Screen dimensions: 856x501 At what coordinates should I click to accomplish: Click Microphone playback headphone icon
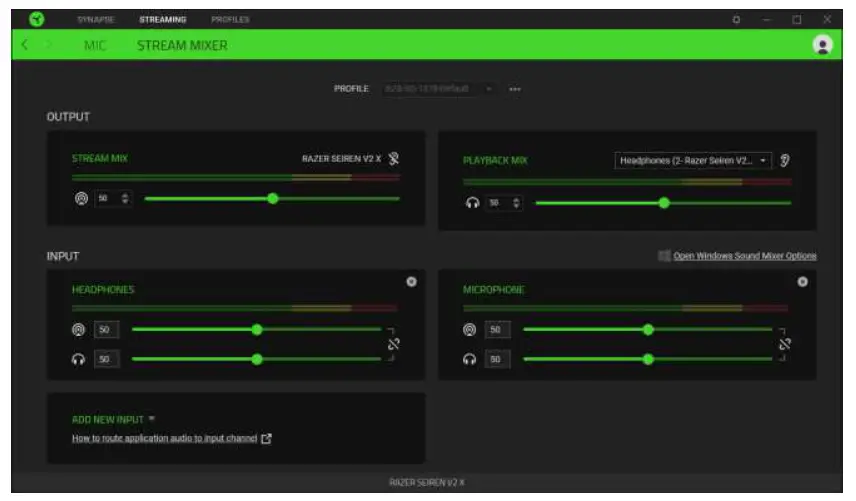pyautogui.click(x=469, y=359)
